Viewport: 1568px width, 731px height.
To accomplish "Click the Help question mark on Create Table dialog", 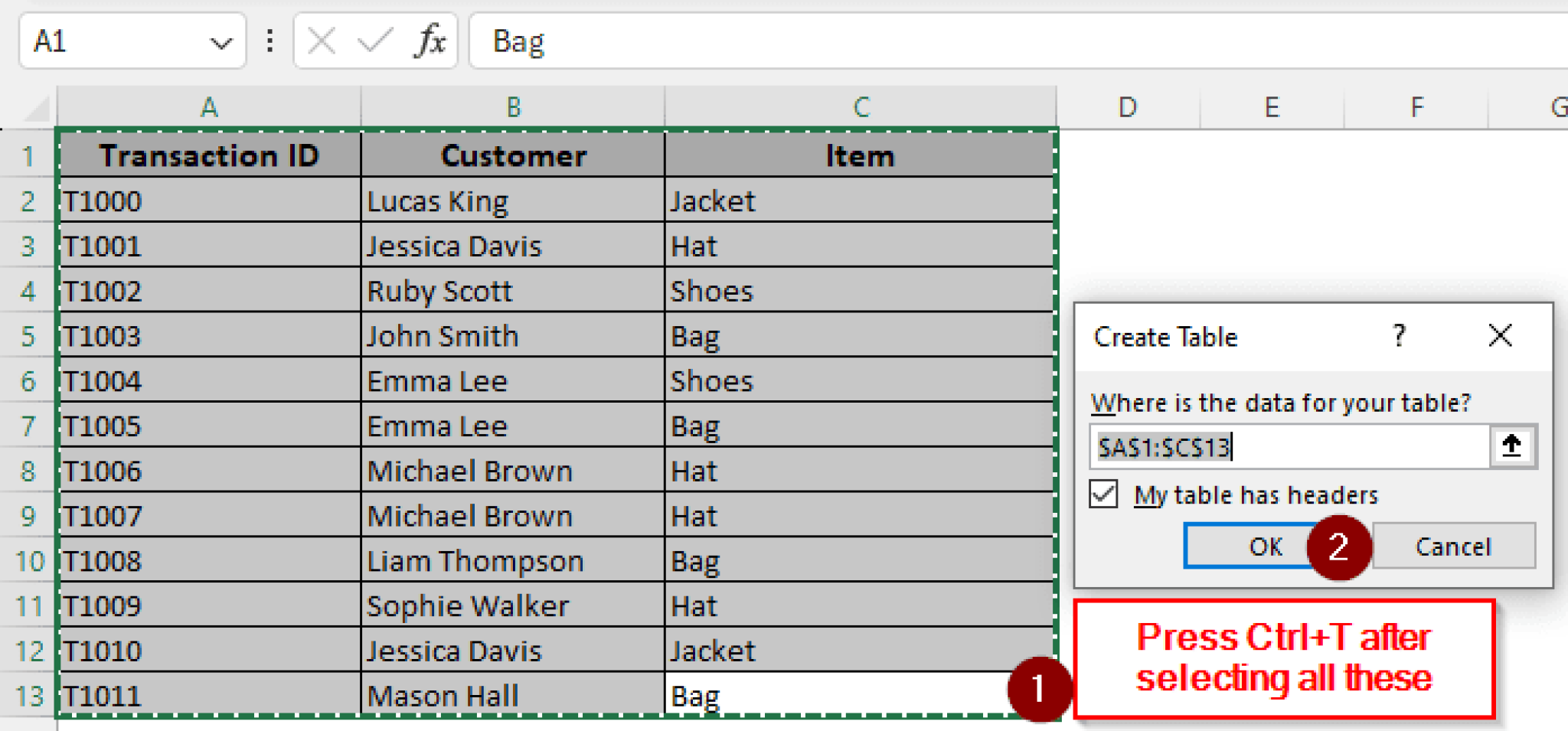I will 1399,336.
